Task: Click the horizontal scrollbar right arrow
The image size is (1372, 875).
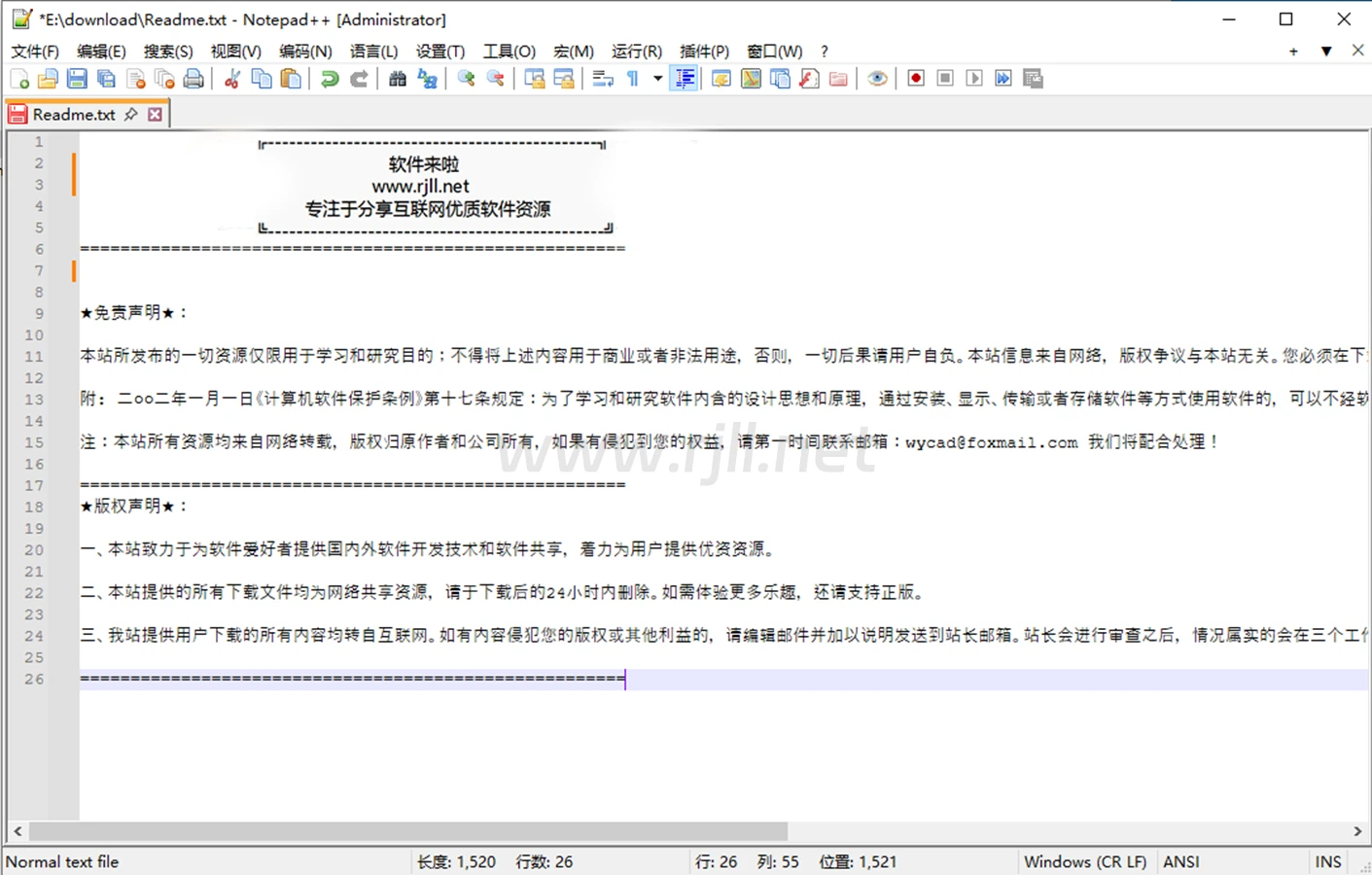Action: [x=1357, y=831]
